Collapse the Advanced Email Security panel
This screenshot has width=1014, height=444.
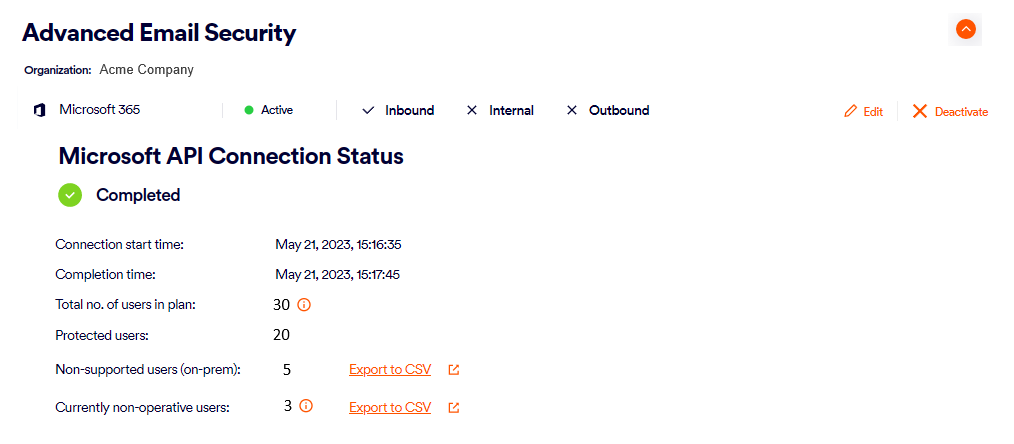(965, 30)
